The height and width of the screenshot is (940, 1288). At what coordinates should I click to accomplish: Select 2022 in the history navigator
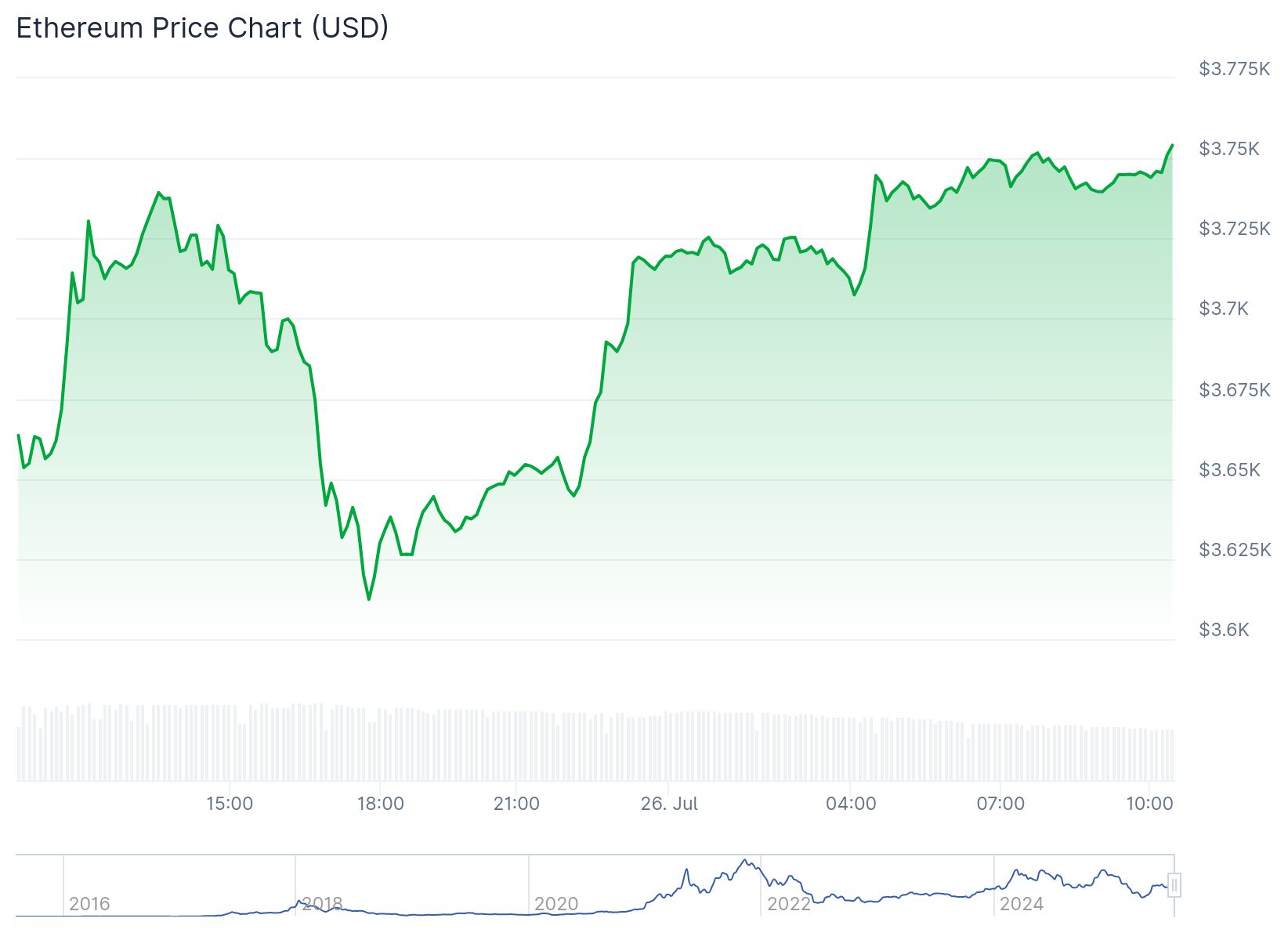click(x=788, y=904)
